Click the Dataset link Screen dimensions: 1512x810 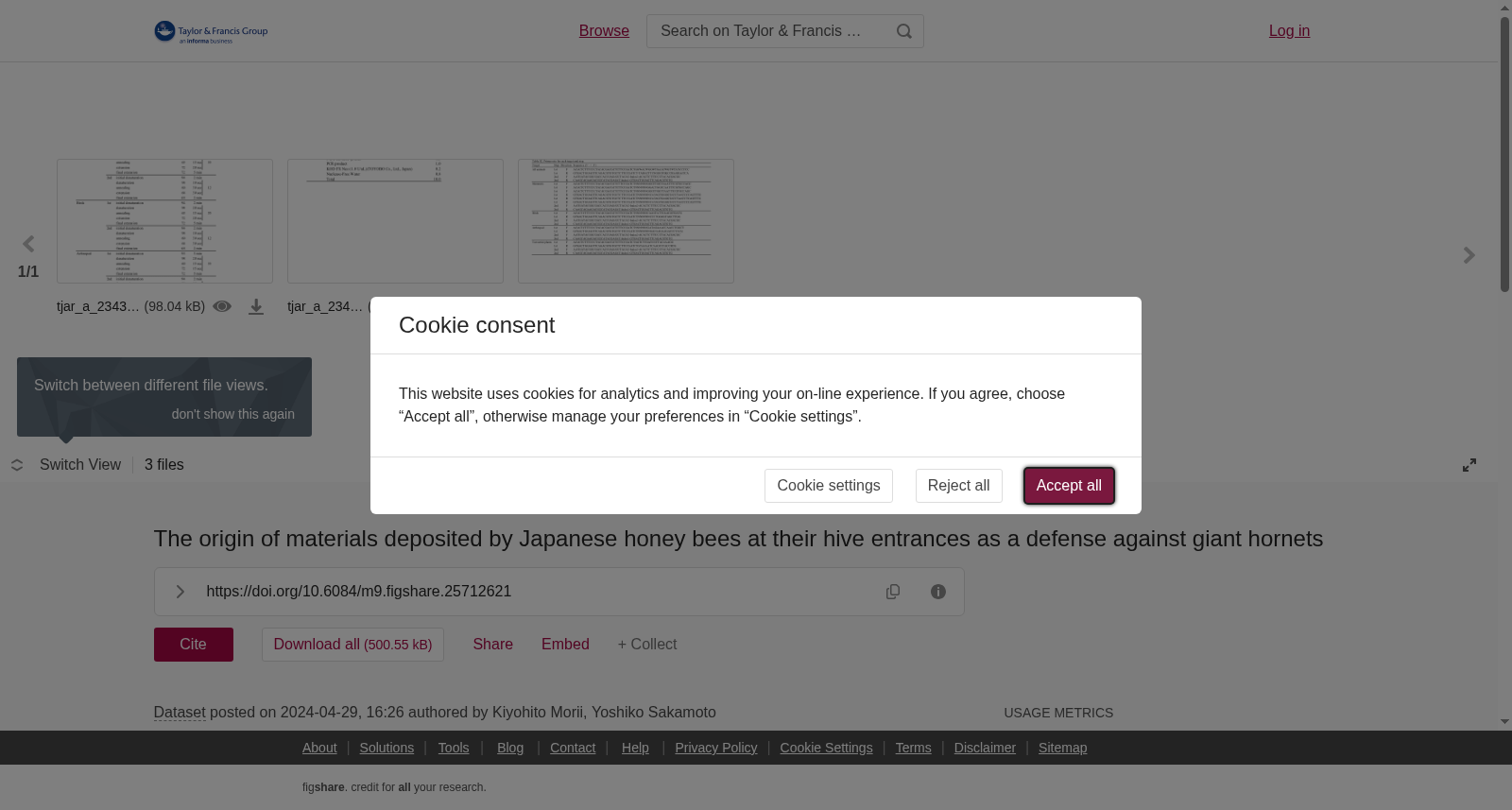point(180,713)
